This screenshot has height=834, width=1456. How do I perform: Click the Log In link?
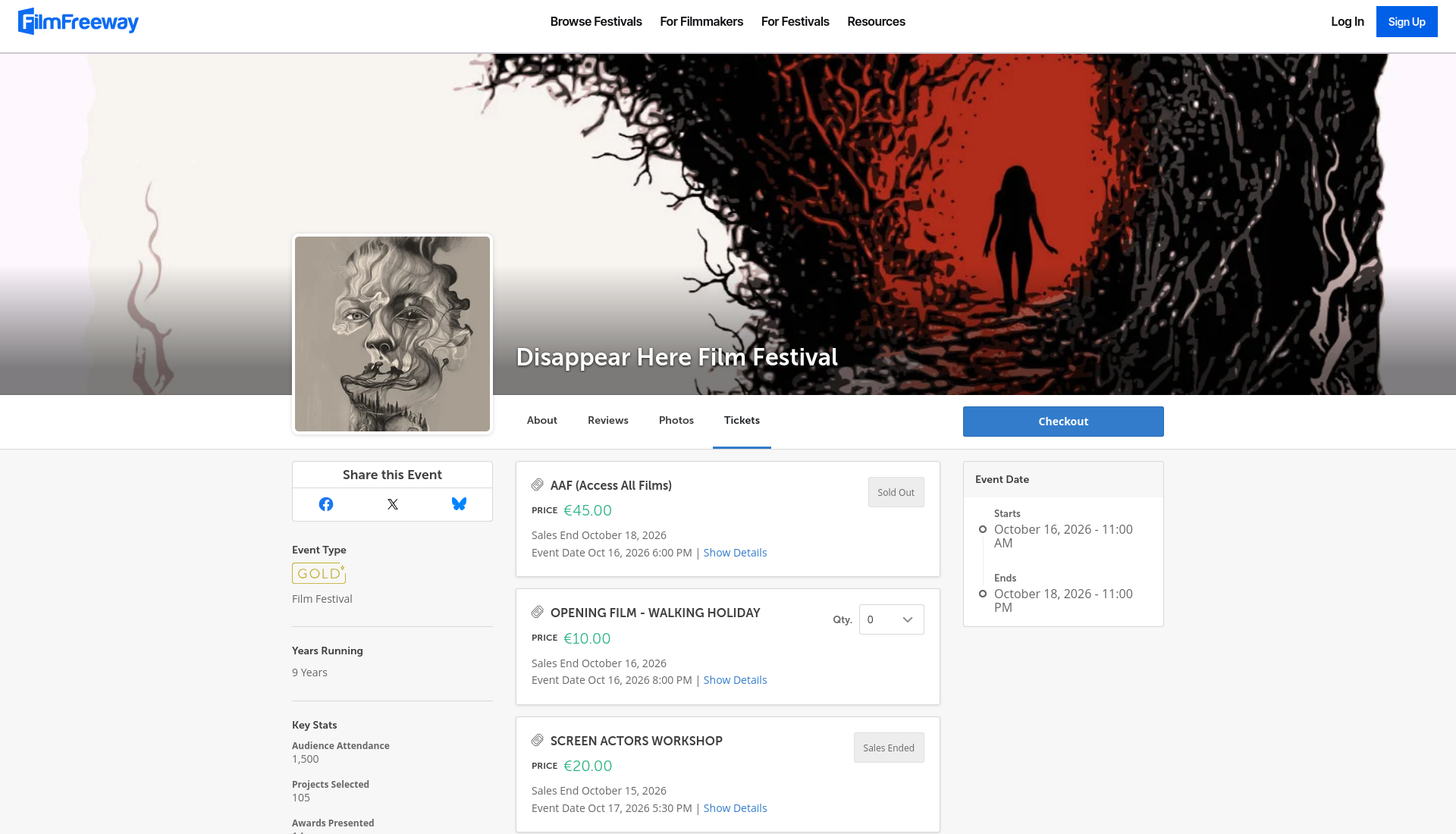tap(1348, 21)
